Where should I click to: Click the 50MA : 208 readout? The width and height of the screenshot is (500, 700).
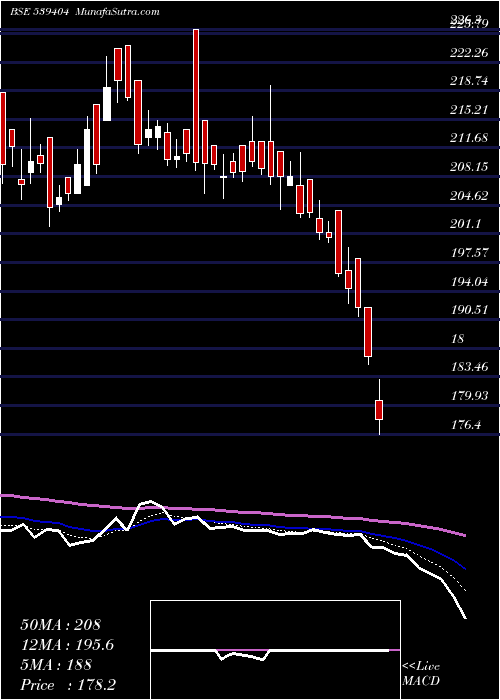point(61,625)
